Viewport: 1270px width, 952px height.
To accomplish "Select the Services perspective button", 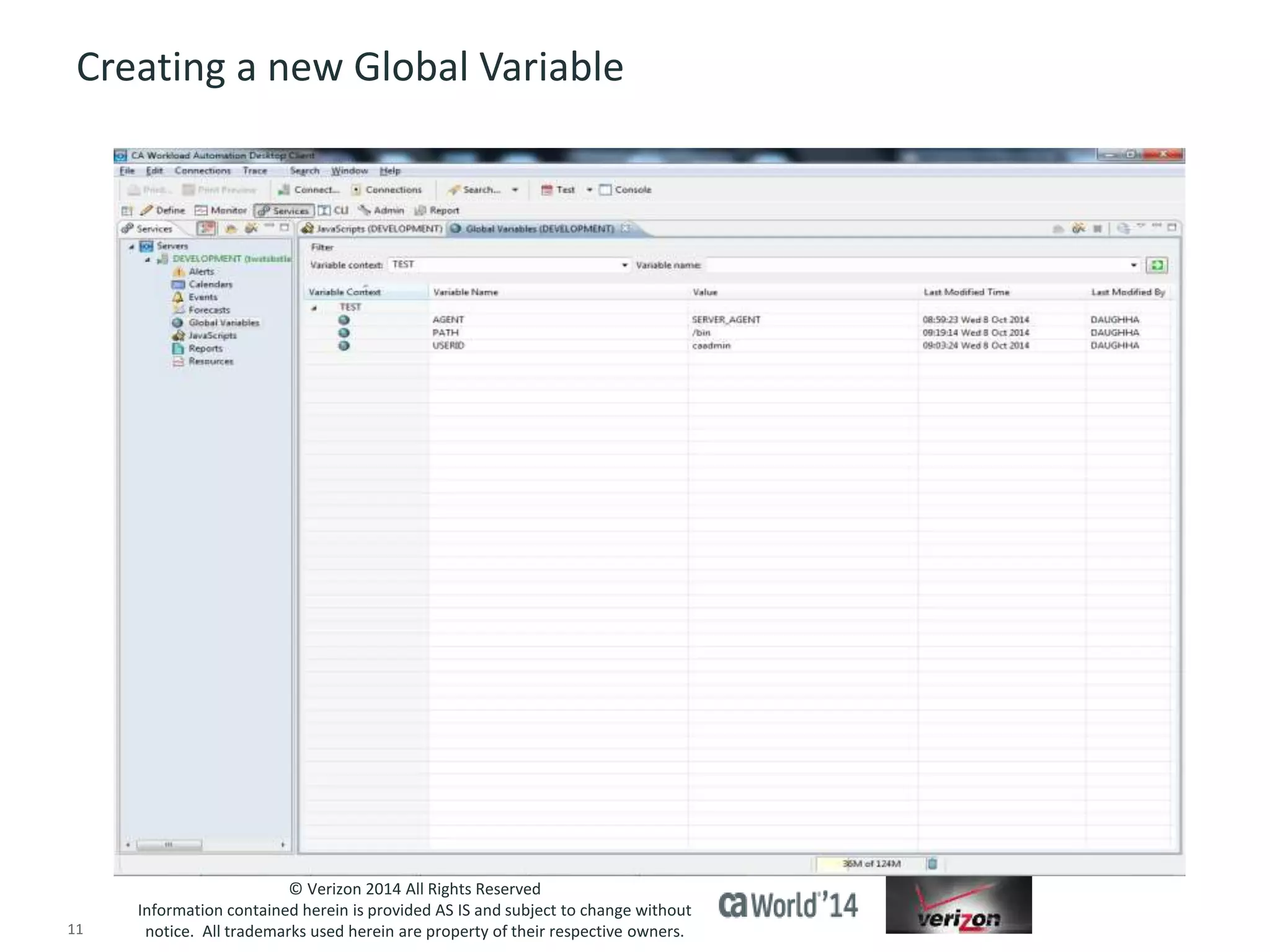I will pos(284,211).
